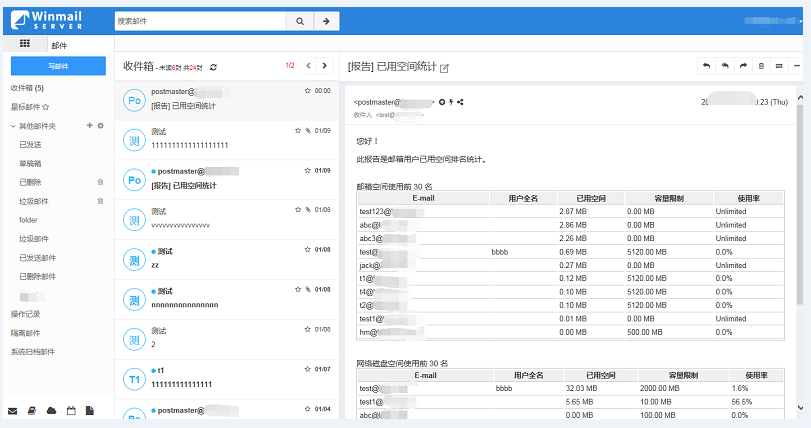This screenshot has width=811, height=428.
Task: Click the Reply arrow icon
Action: [x=707, y=66]
